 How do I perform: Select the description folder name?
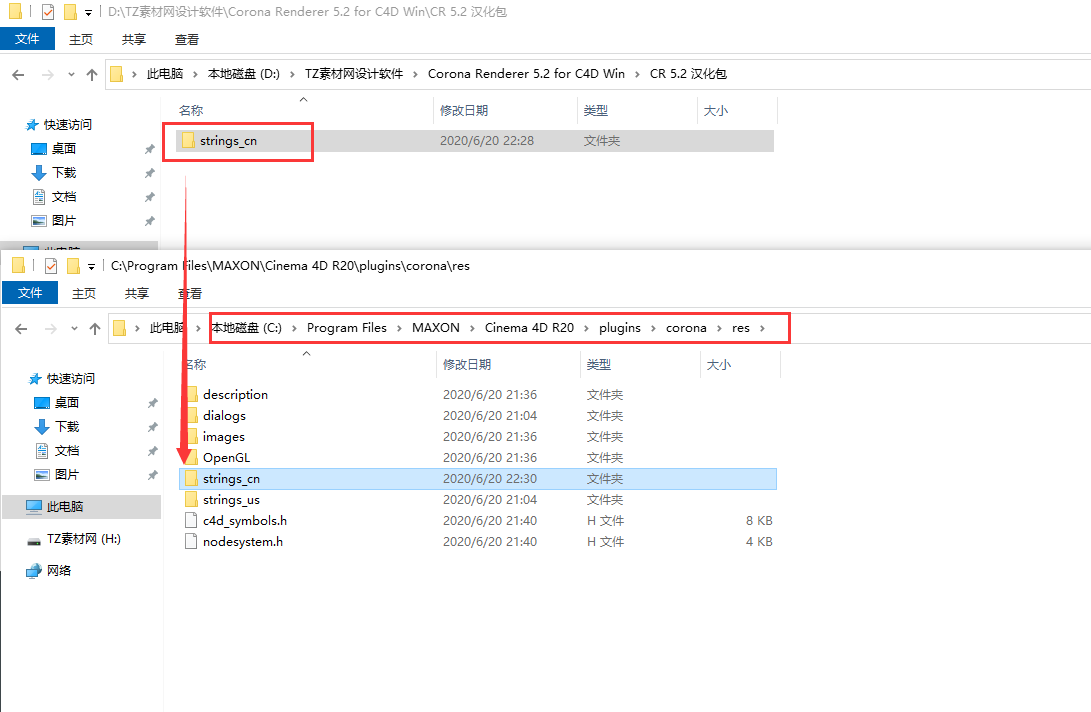235,395
